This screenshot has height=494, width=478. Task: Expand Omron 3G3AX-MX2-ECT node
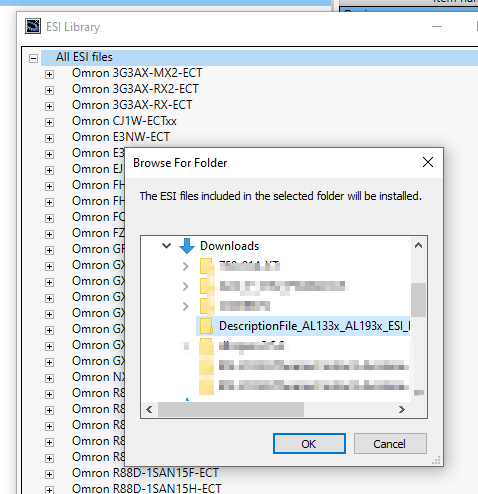49,74
